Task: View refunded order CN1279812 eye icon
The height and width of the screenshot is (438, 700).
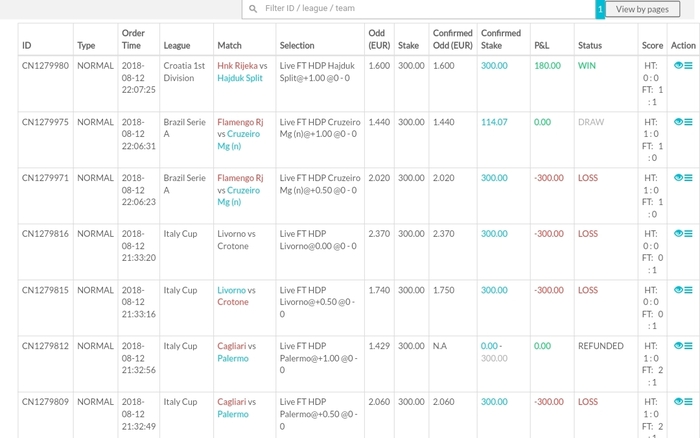Action: (678, 346)
